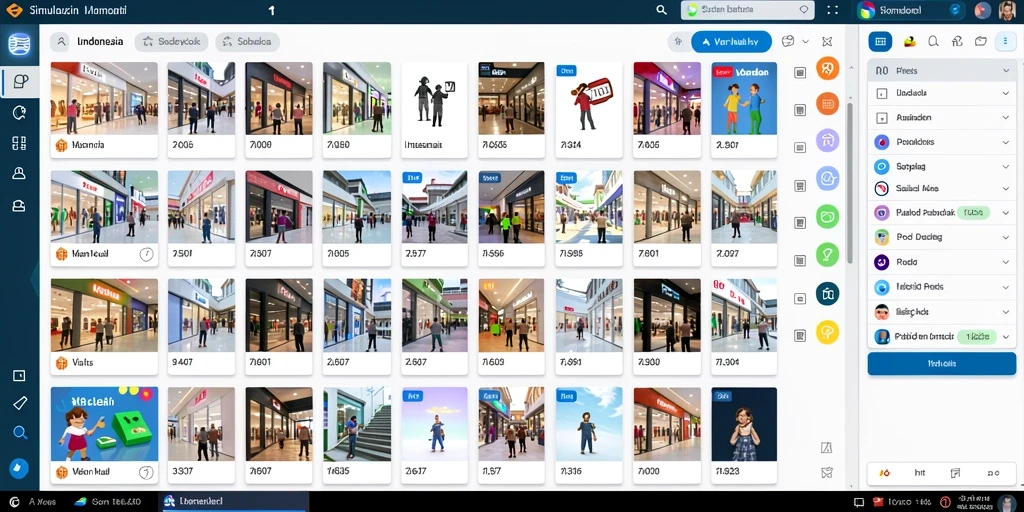Select the Sobalea tab
1024x512 pixels.
[x=248, y=42]
